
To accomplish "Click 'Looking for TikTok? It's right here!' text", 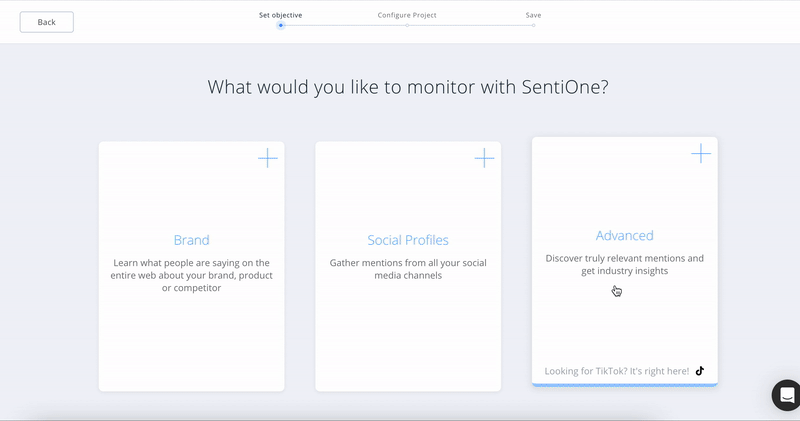I will tap(616, 371).
